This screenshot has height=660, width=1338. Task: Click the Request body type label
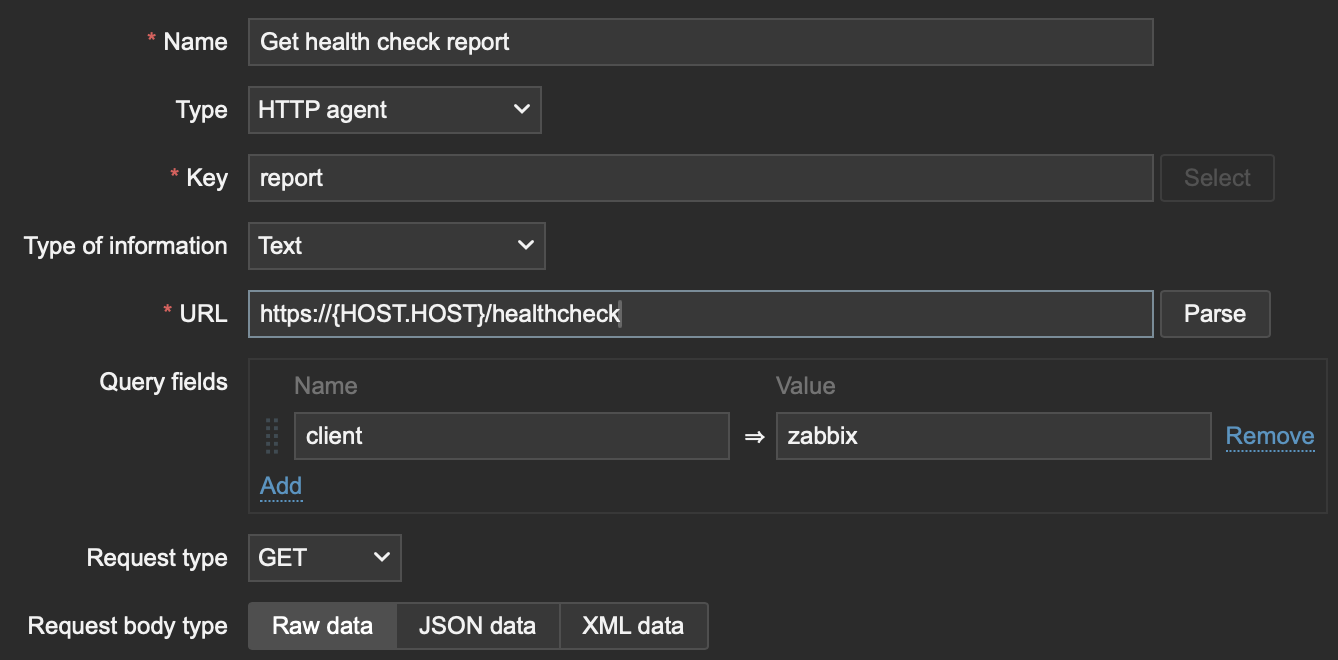pyautogui.click(x=127, y=626)
